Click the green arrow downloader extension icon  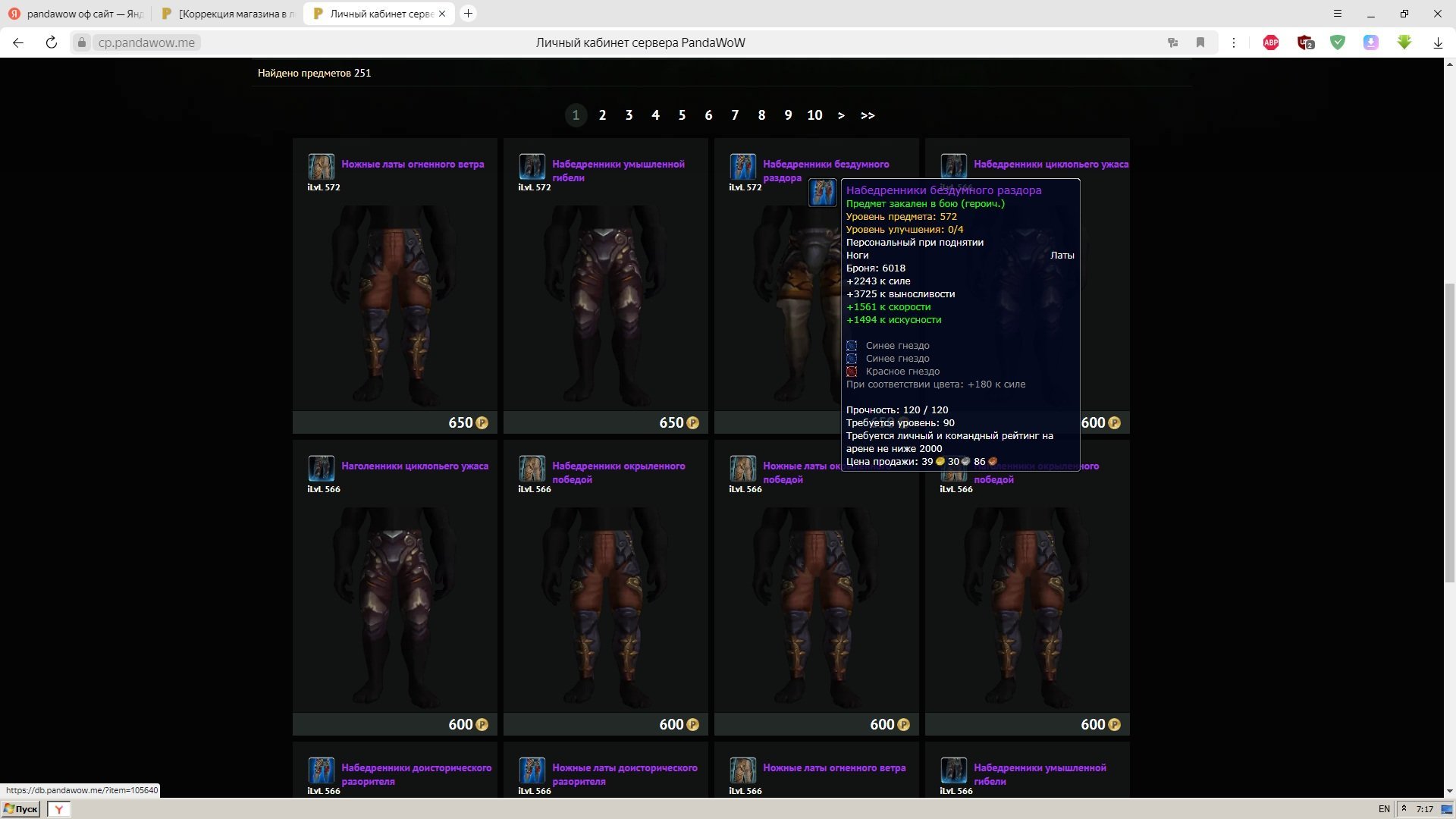[x=1404, y=42]
